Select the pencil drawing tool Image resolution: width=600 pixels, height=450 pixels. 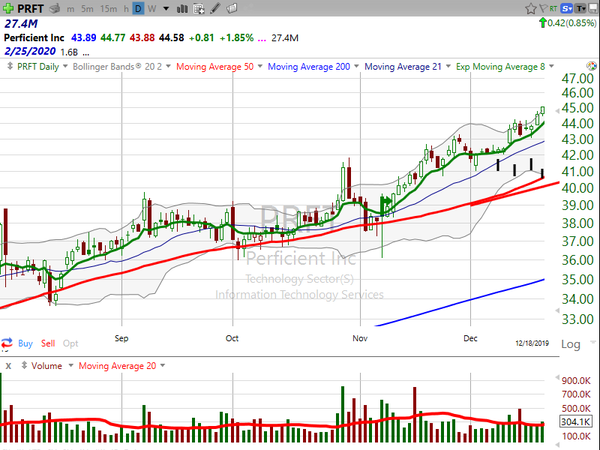[215, 8]
